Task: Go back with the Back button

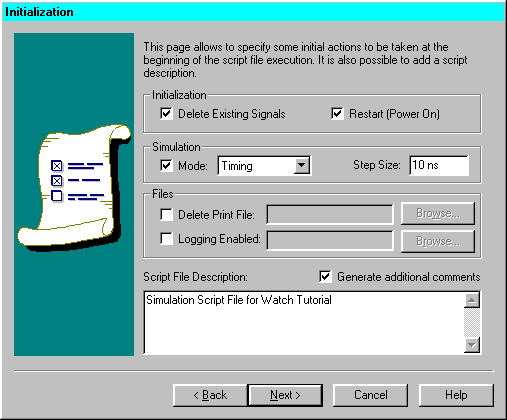Action: [210, 395]
